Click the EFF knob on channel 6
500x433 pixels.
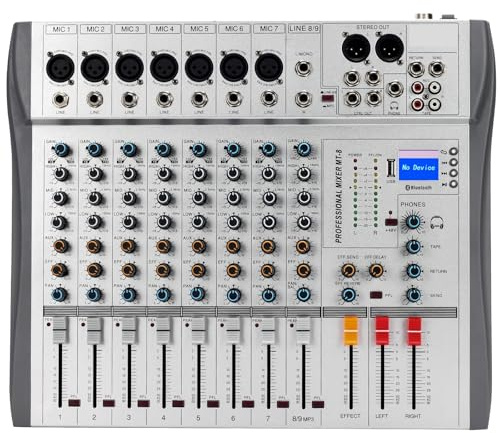(x=233, y=271)
